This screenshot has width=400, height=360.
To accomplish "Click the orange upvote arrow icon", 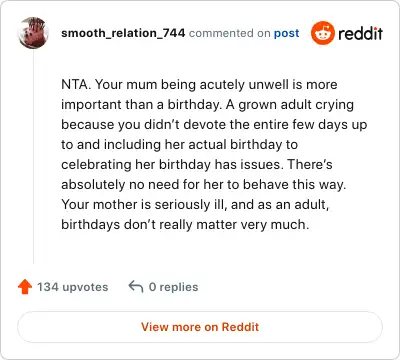I will pos(25,287).
